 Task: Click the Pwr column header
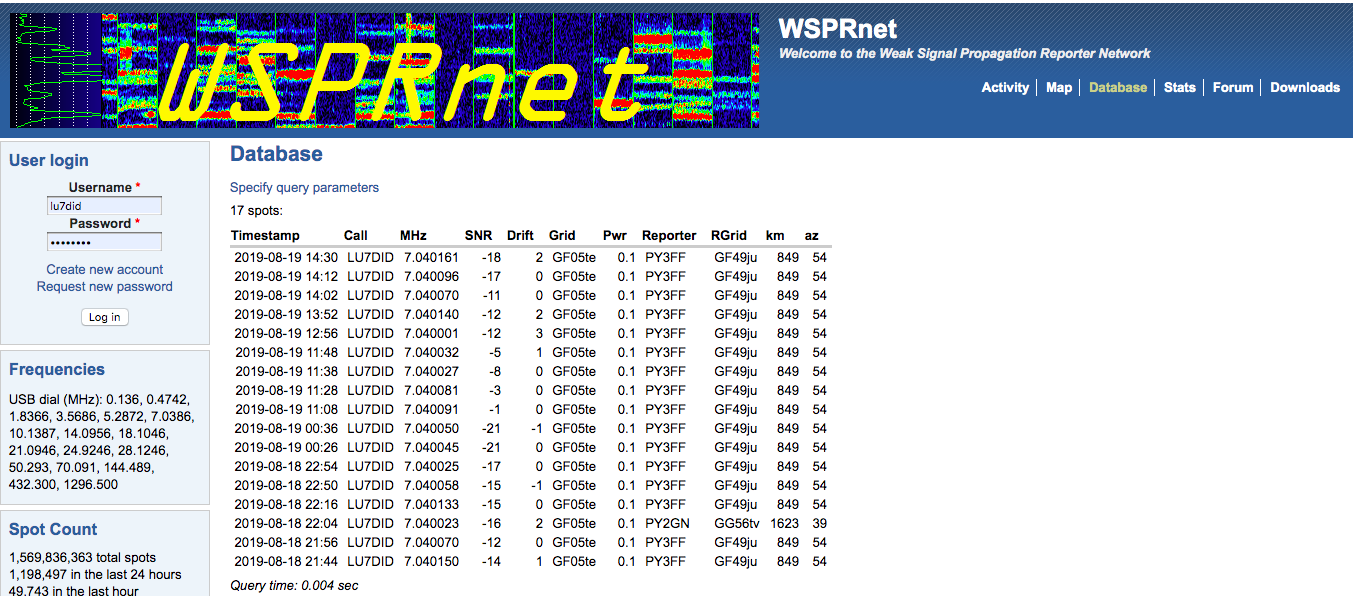(615, 236)
